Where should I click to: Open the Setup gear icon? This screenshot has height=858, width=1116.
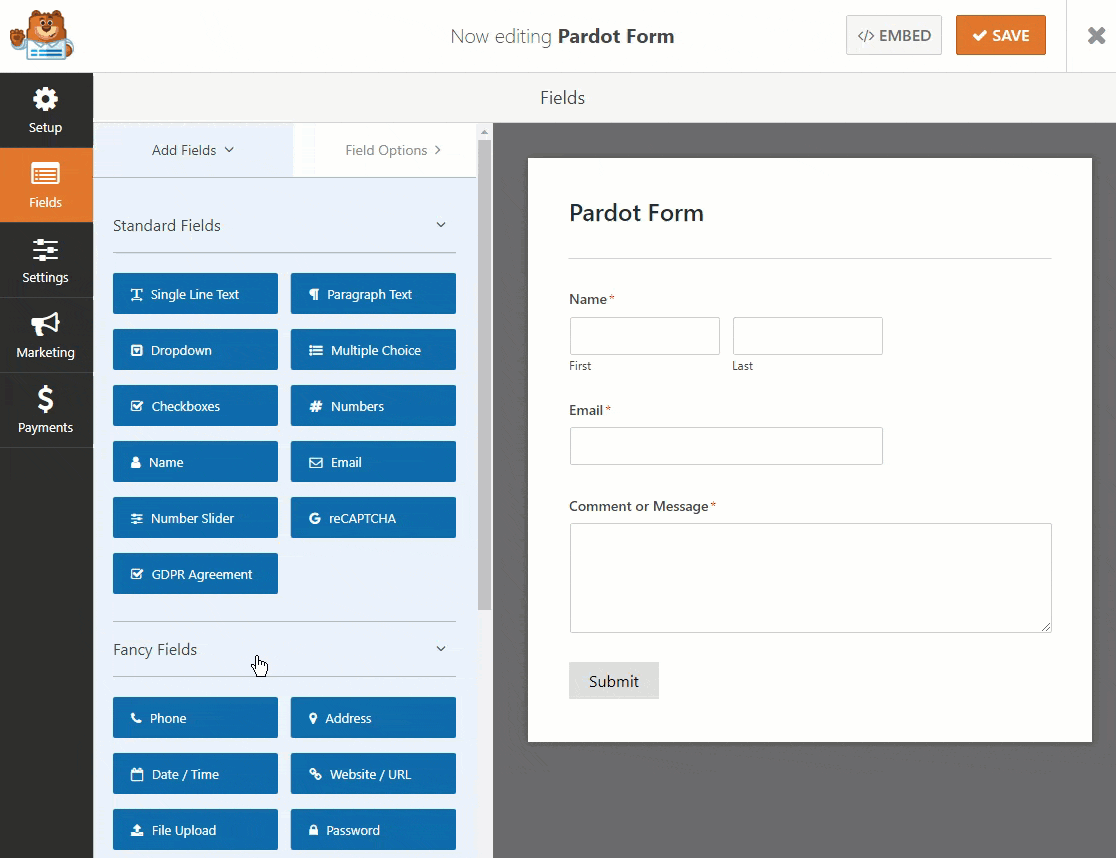[x=45, y=100]
